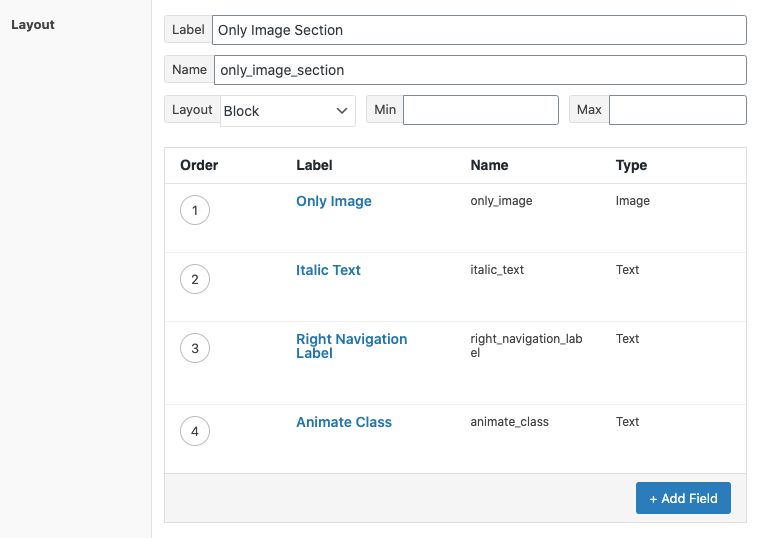Click the animate_class field name
This screenshot has height=538, width=758.
tap(509, 422)
